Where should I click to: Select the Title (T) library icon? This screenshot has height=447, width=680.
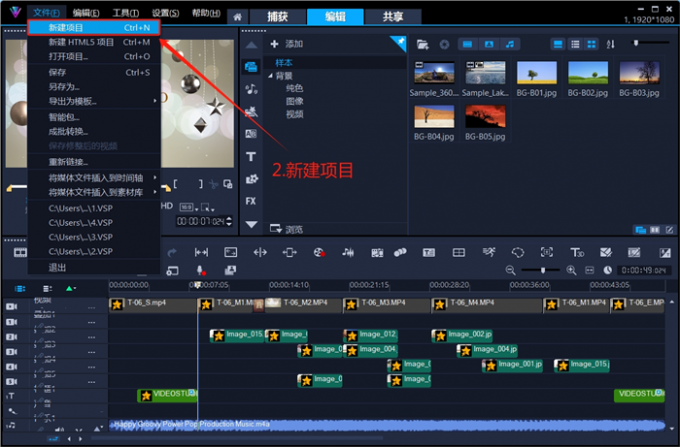[x=250, y=156]
